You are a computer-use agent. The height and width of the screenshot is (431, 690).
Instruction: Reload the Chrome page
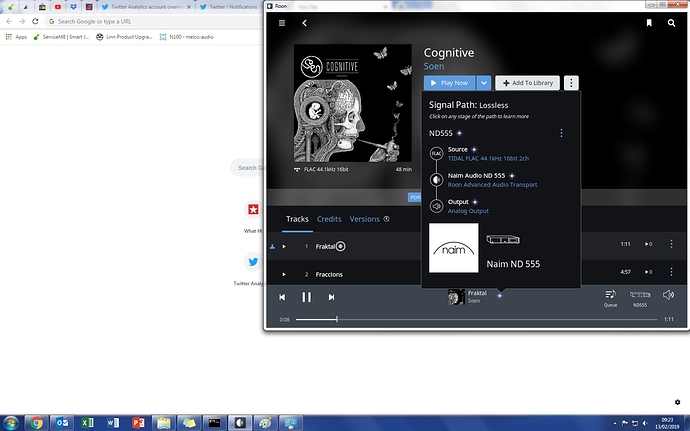coord(35,21)
